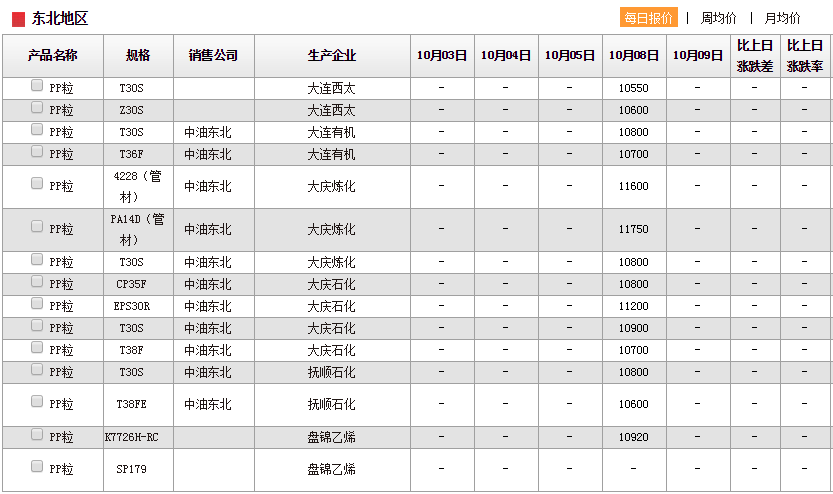Screen dimensions: 833x494
Task: Tick the PA14D（管材）row checkbox
Action: click(x=37, y=226)
